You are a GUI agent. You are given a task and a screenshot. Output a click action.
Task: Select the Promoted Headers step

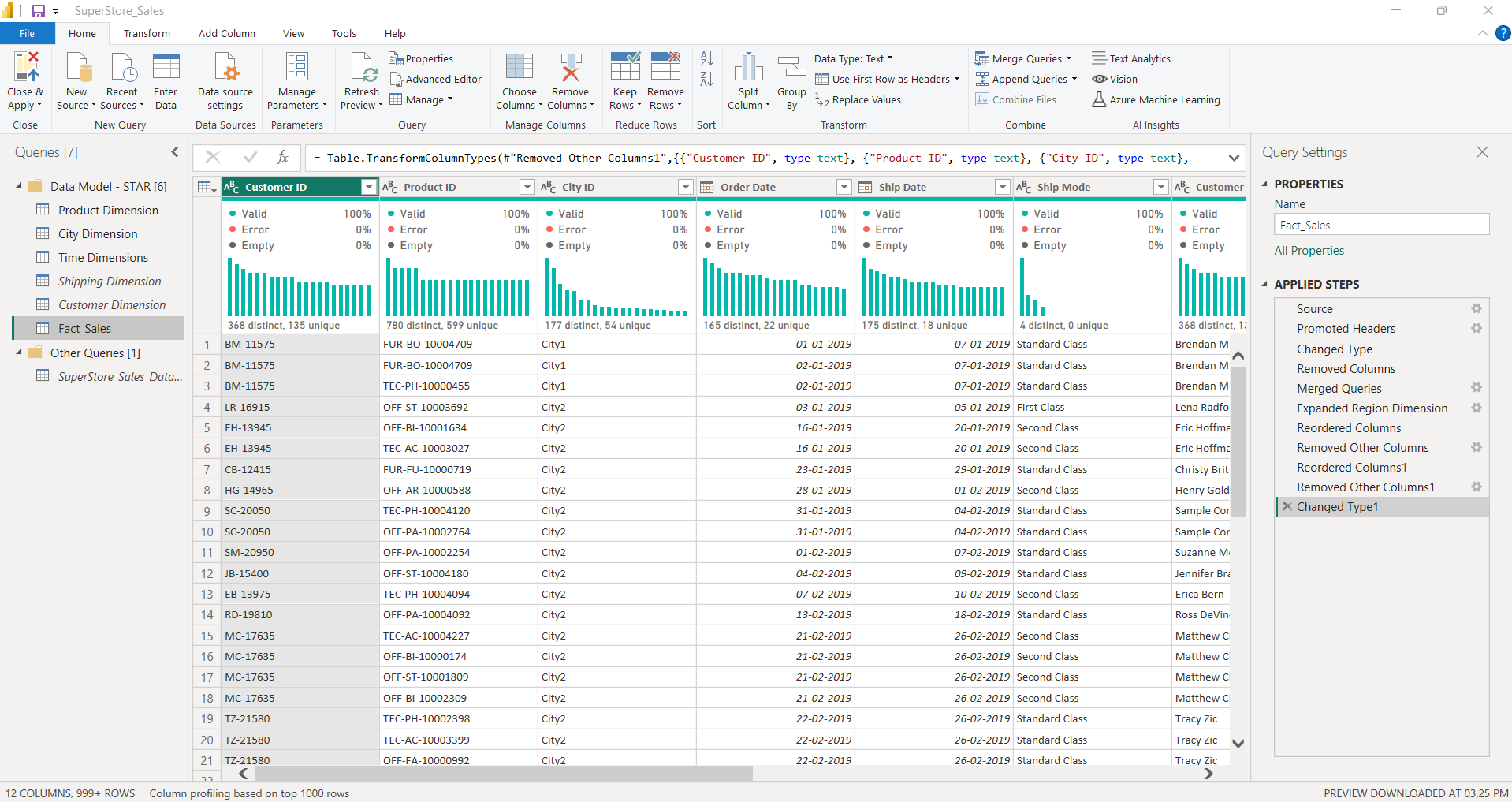pos(1346,329)
